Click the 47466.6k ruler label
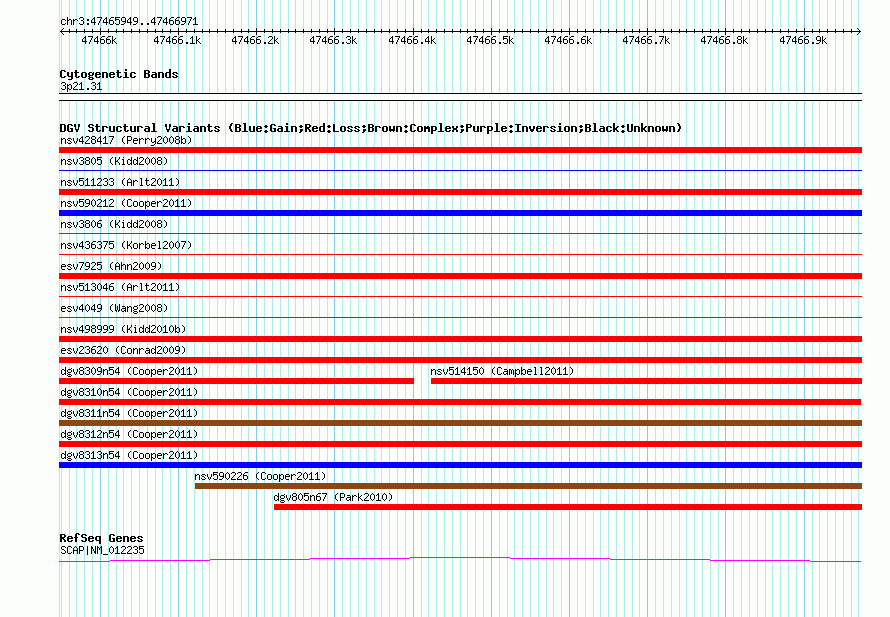Image resolution: width=890 pixels, height=617 pixels. [568, 40]
